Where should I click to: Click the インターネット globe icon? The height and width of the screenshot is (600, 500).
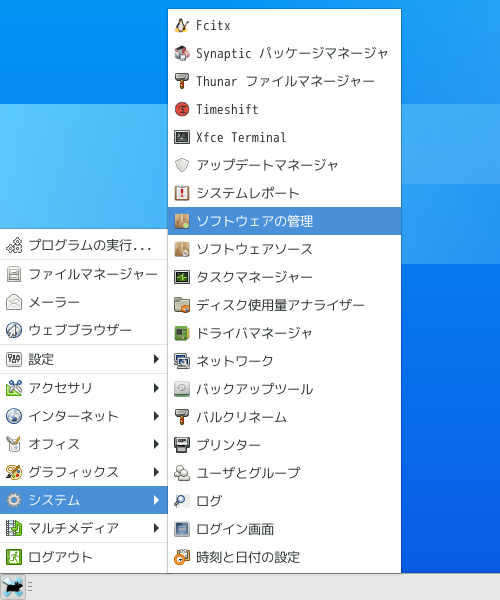(14, 416)
